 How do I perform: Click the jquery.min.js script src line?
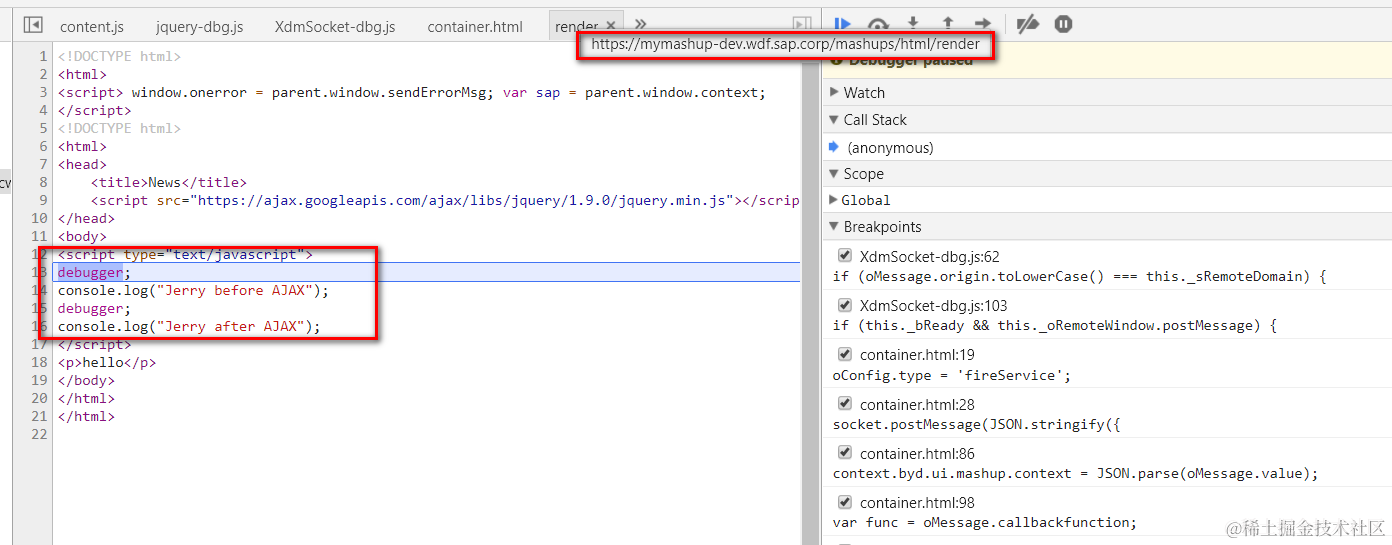click(x=445, y=200)
